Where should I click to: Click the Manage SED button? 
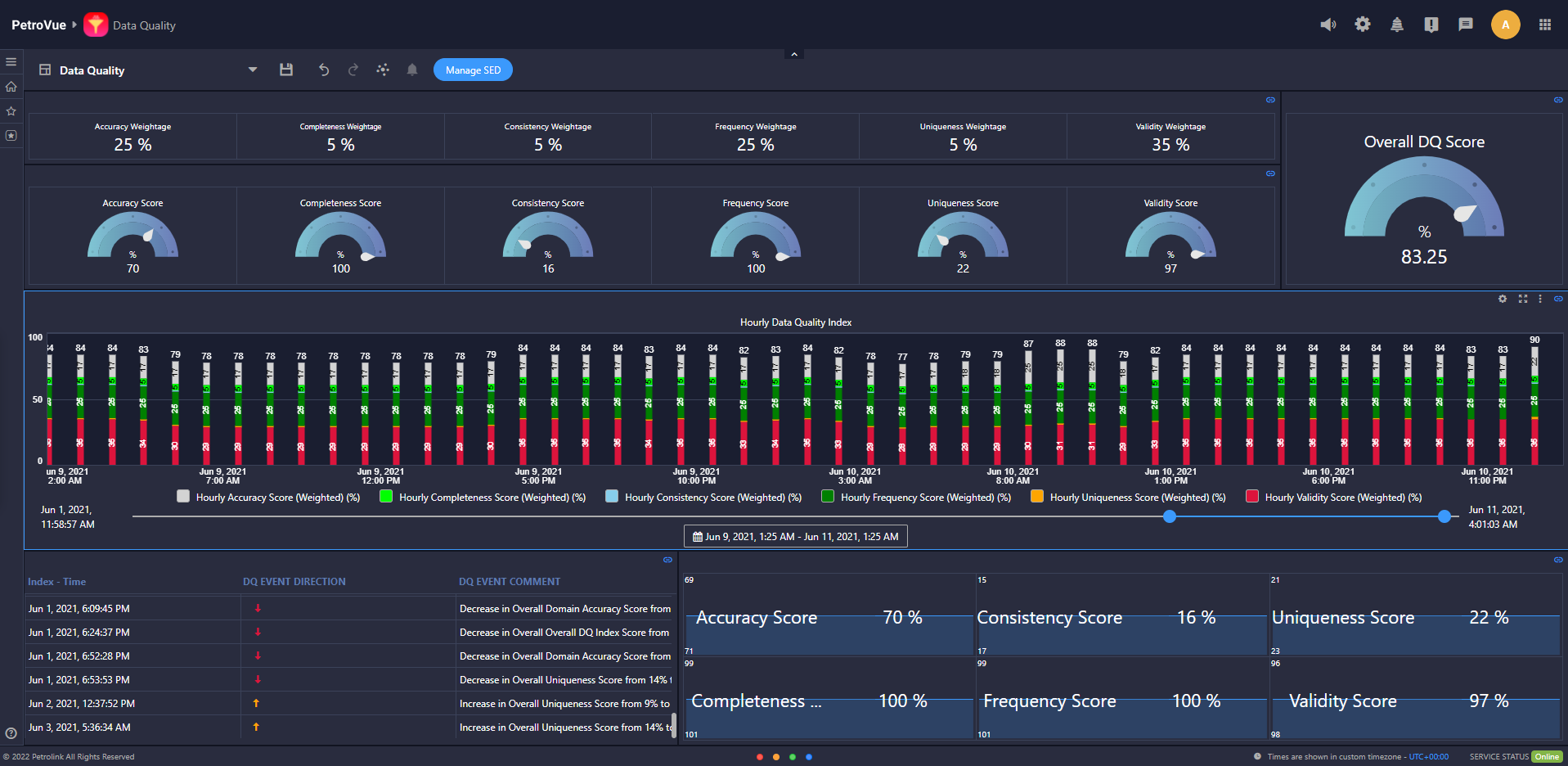click(x=473, y=70)
